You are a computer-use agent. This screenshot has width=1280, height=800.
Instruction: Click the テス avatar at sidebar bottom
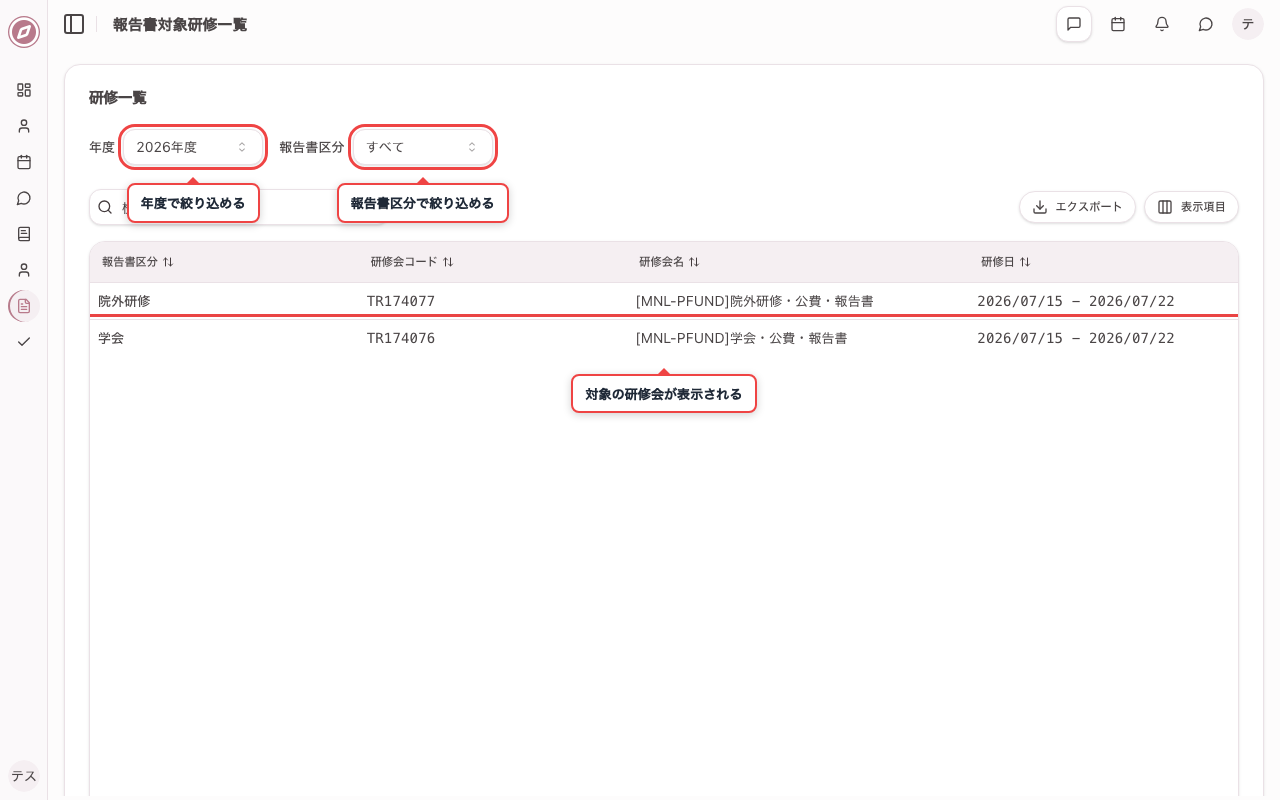[24, 776]
